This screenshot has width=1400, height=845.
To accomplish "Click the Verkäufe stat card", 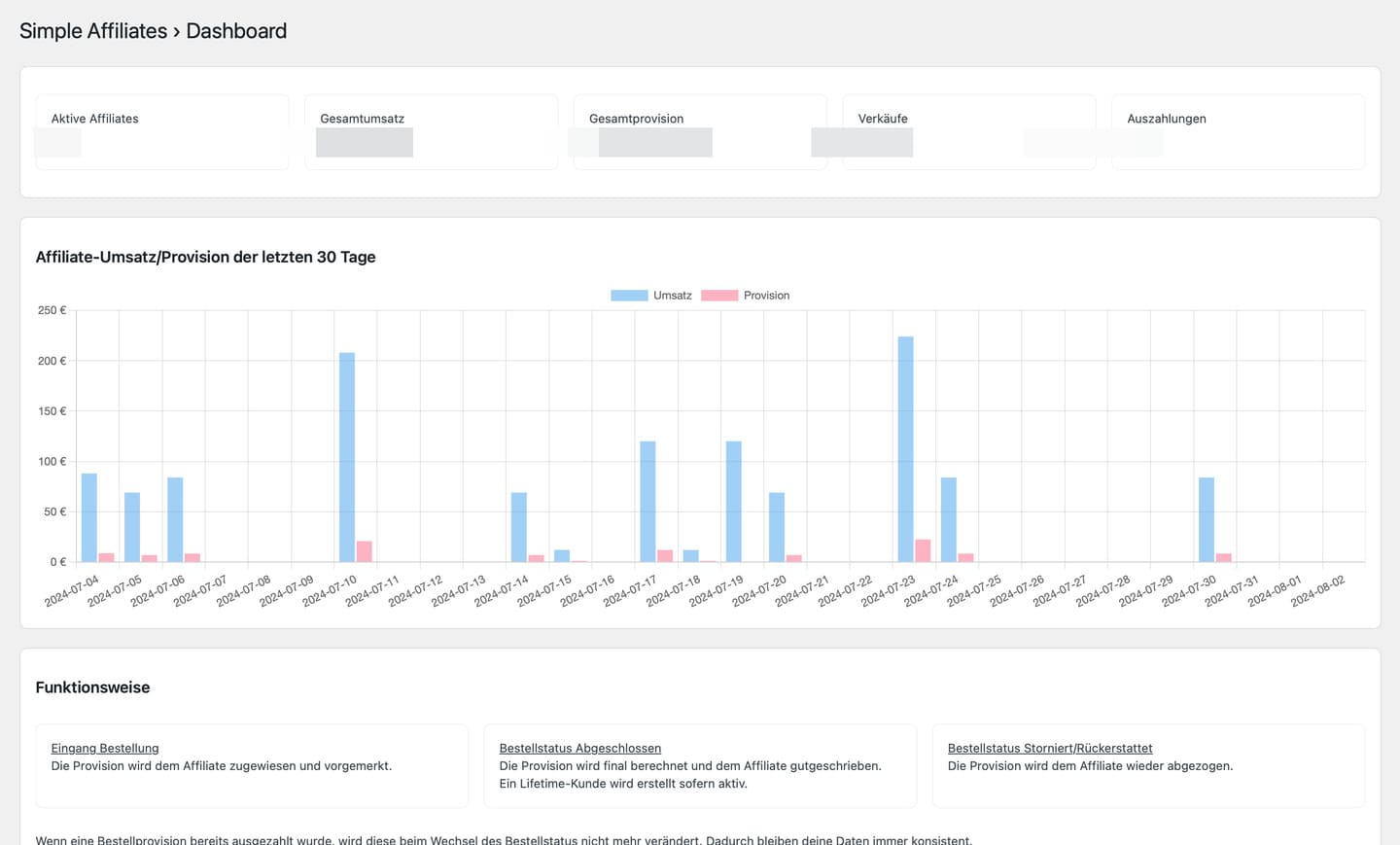I will click(968, 131).
